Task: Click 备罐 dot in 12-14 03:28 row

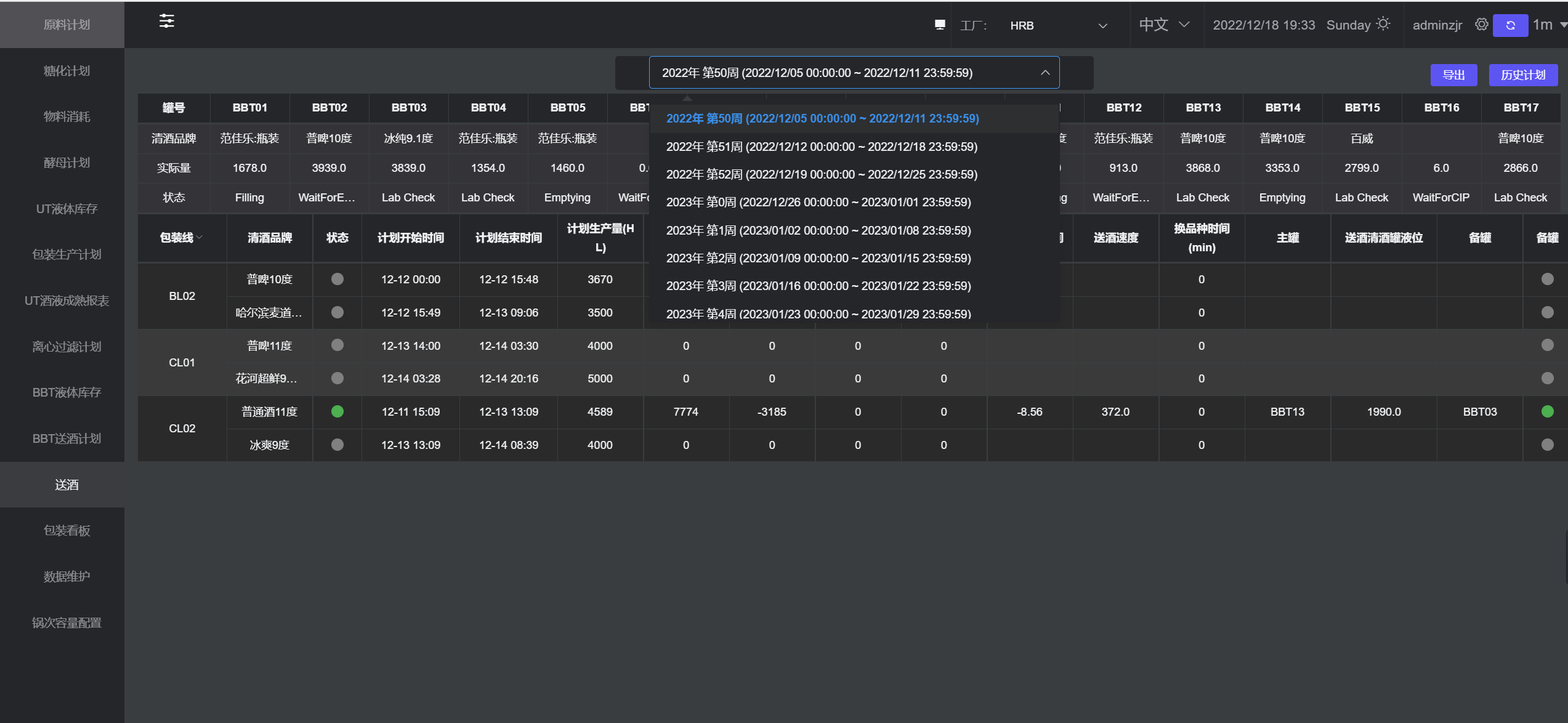Action: pyautogui.click(x=1547, y=378)
